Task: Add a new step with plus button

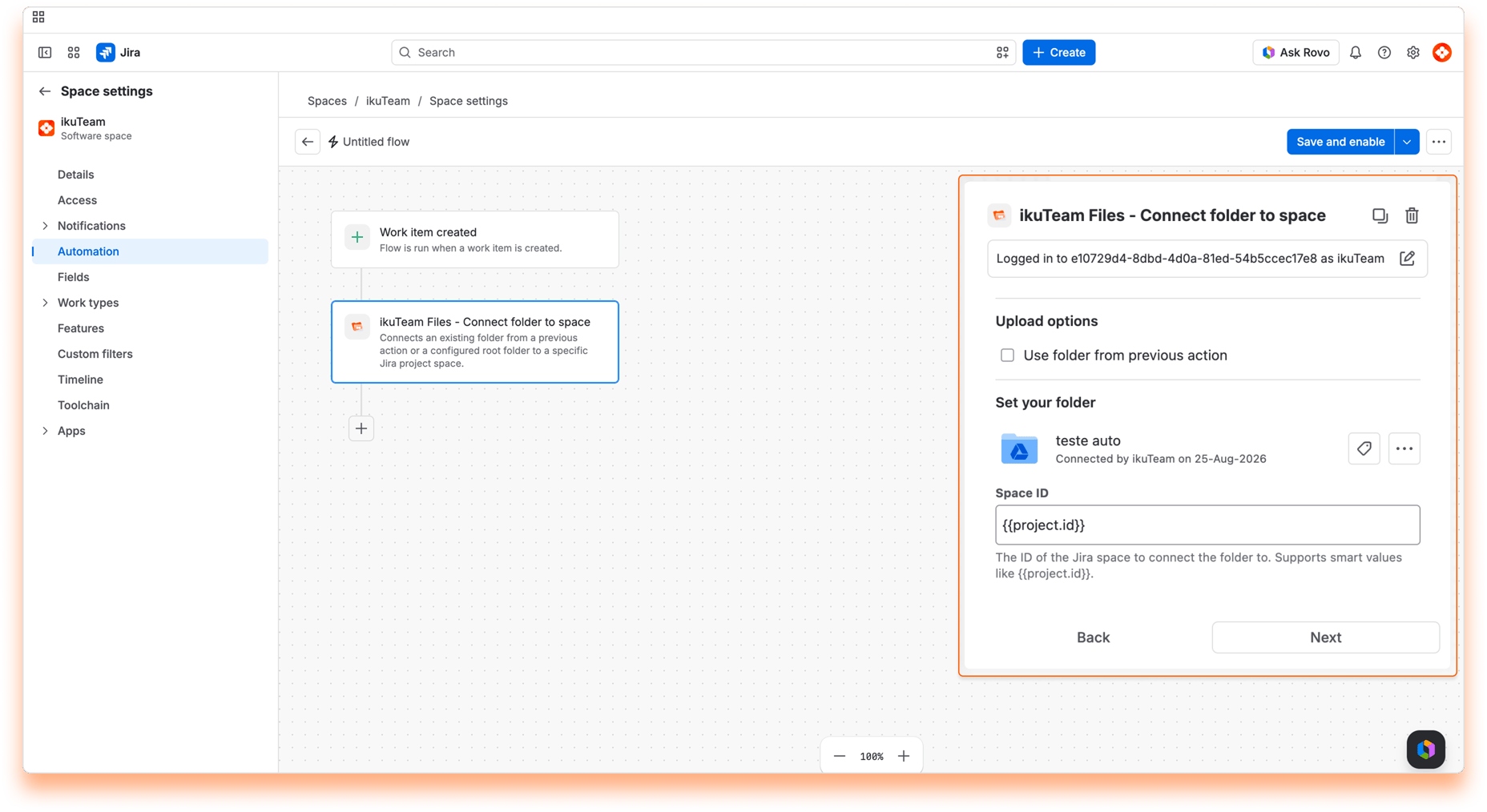Action: (x=361, y=428)
